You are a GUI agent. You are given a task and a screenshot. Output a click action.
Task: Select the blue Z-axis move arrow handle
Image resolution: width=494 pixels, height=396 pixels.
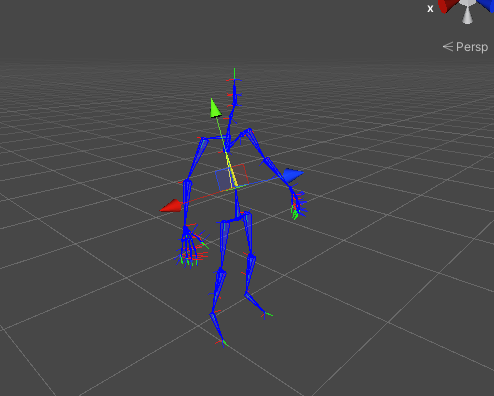point(294,175)
